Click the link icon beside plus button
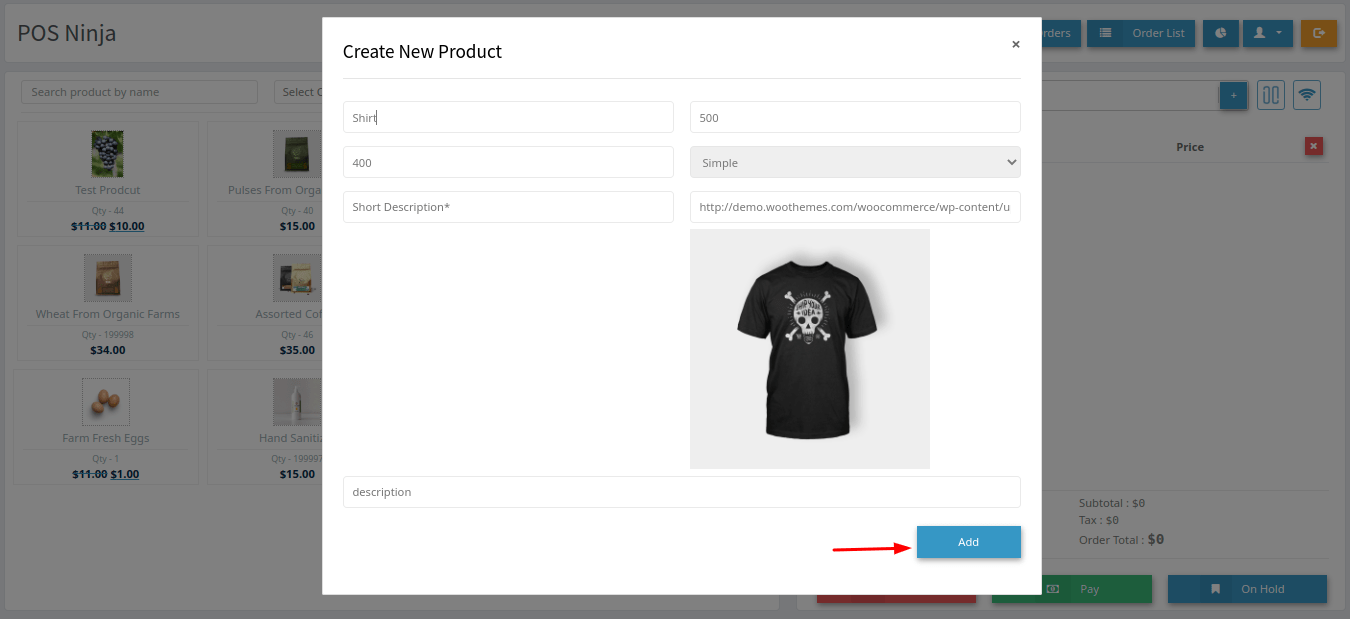The width and height of the screenshot is (1350, 619). click(x=1270, y=95)
